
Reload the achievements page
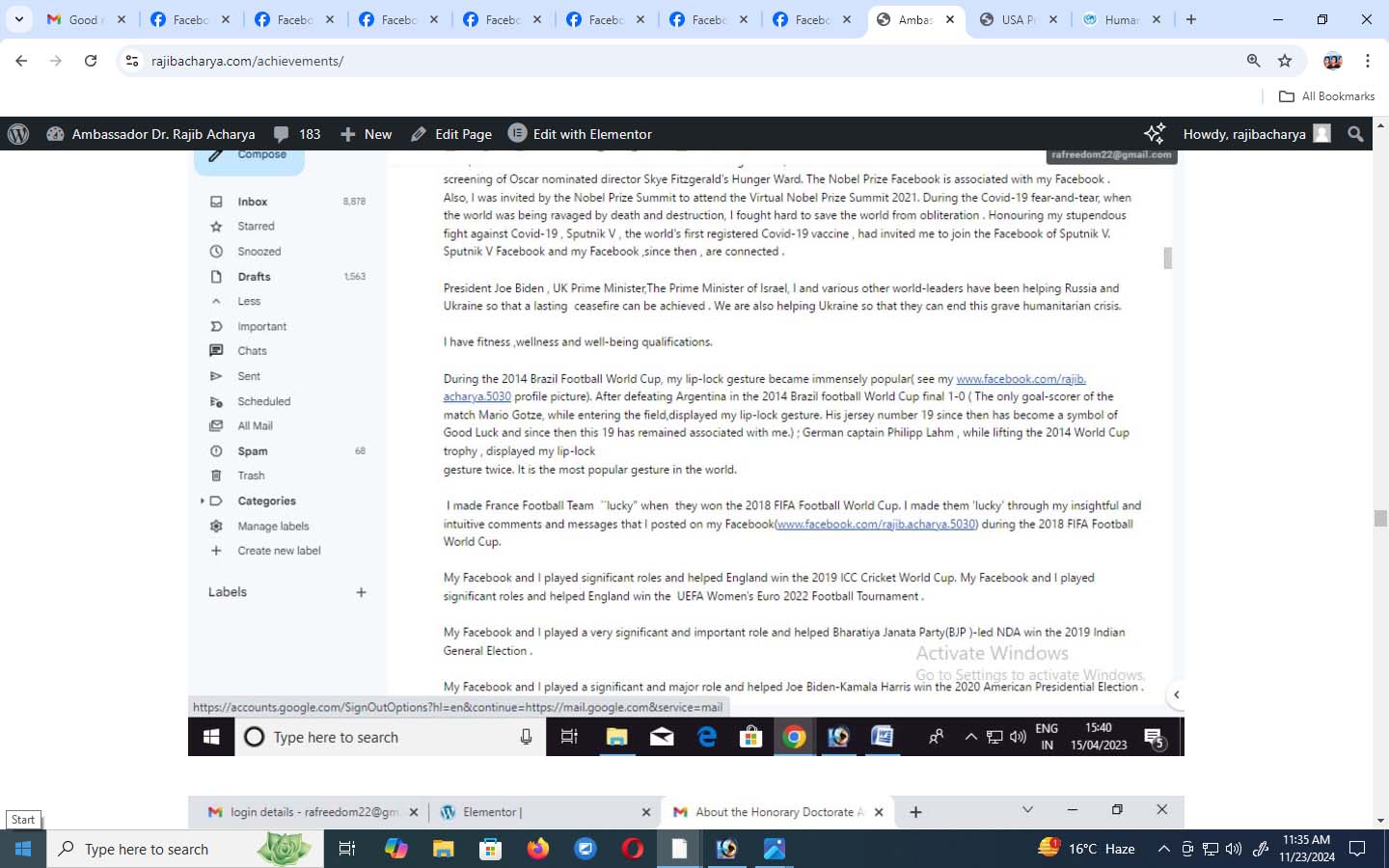(x=91, y=61)
